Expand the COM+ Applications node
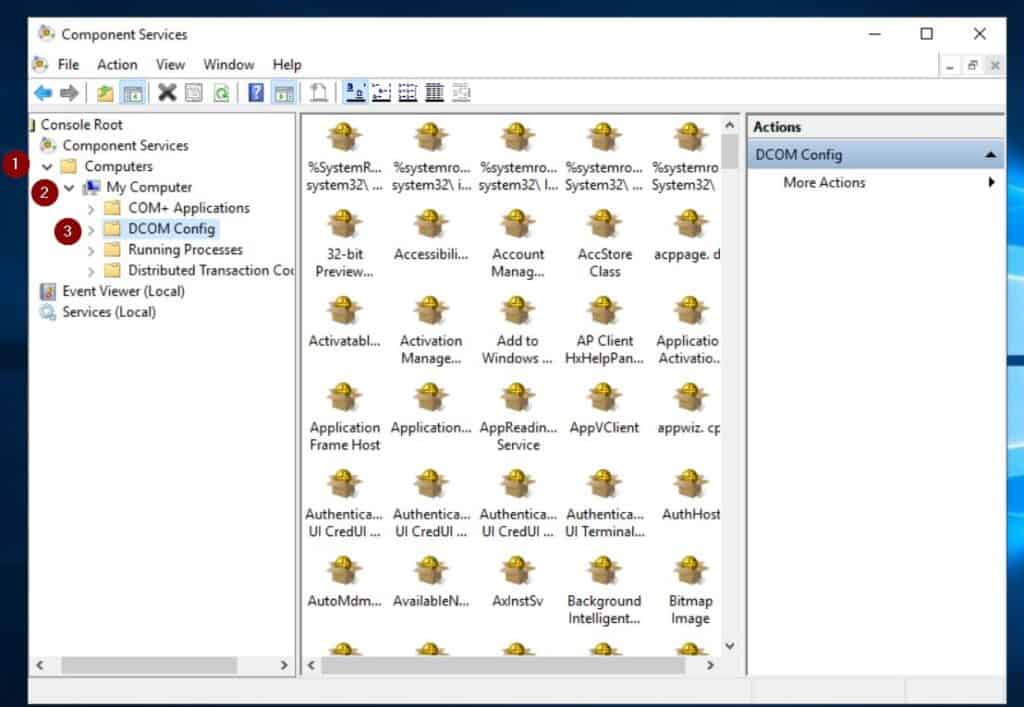 coord(91,209)
